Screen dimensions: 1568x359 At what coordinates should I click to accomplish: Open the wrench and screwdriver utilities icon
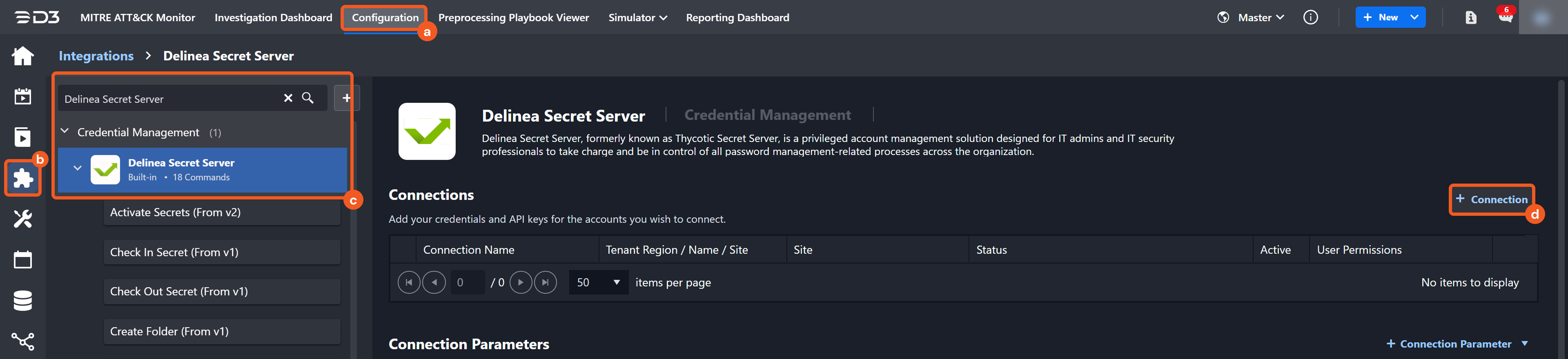pos(22,218)
